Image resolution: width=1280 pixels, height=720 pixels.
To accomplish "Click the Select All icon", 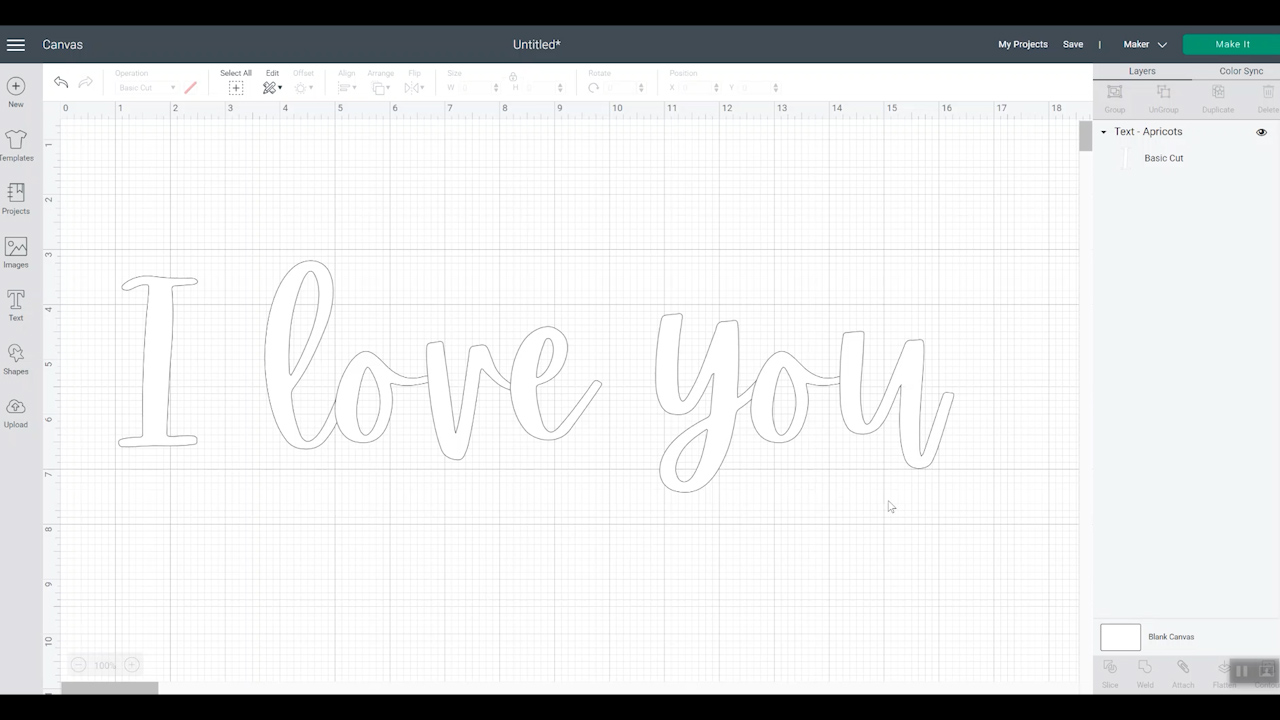I will click(236, 88).
